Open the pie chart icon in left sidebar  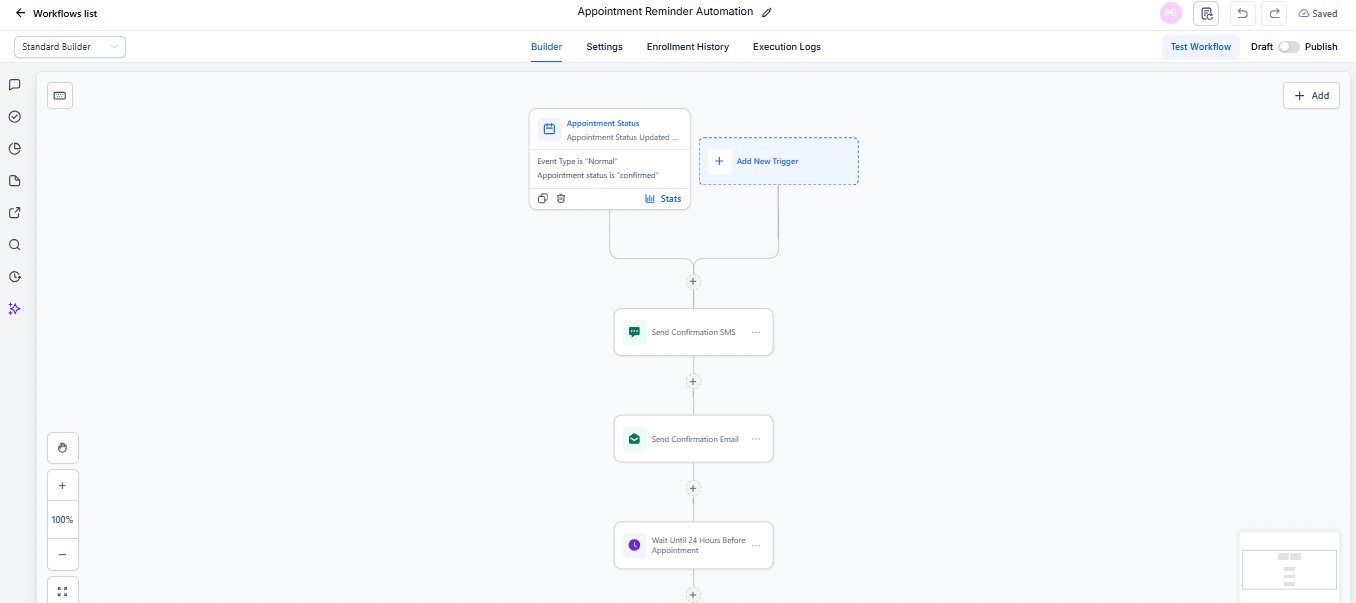click(x=15, y=149)
